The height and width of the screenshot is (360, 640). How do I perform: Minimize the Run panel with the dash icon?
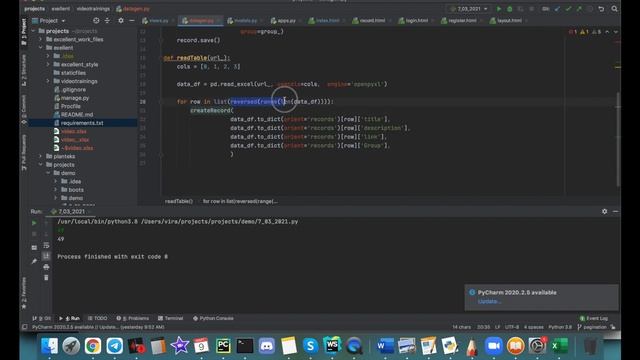[x=616, y=211]
